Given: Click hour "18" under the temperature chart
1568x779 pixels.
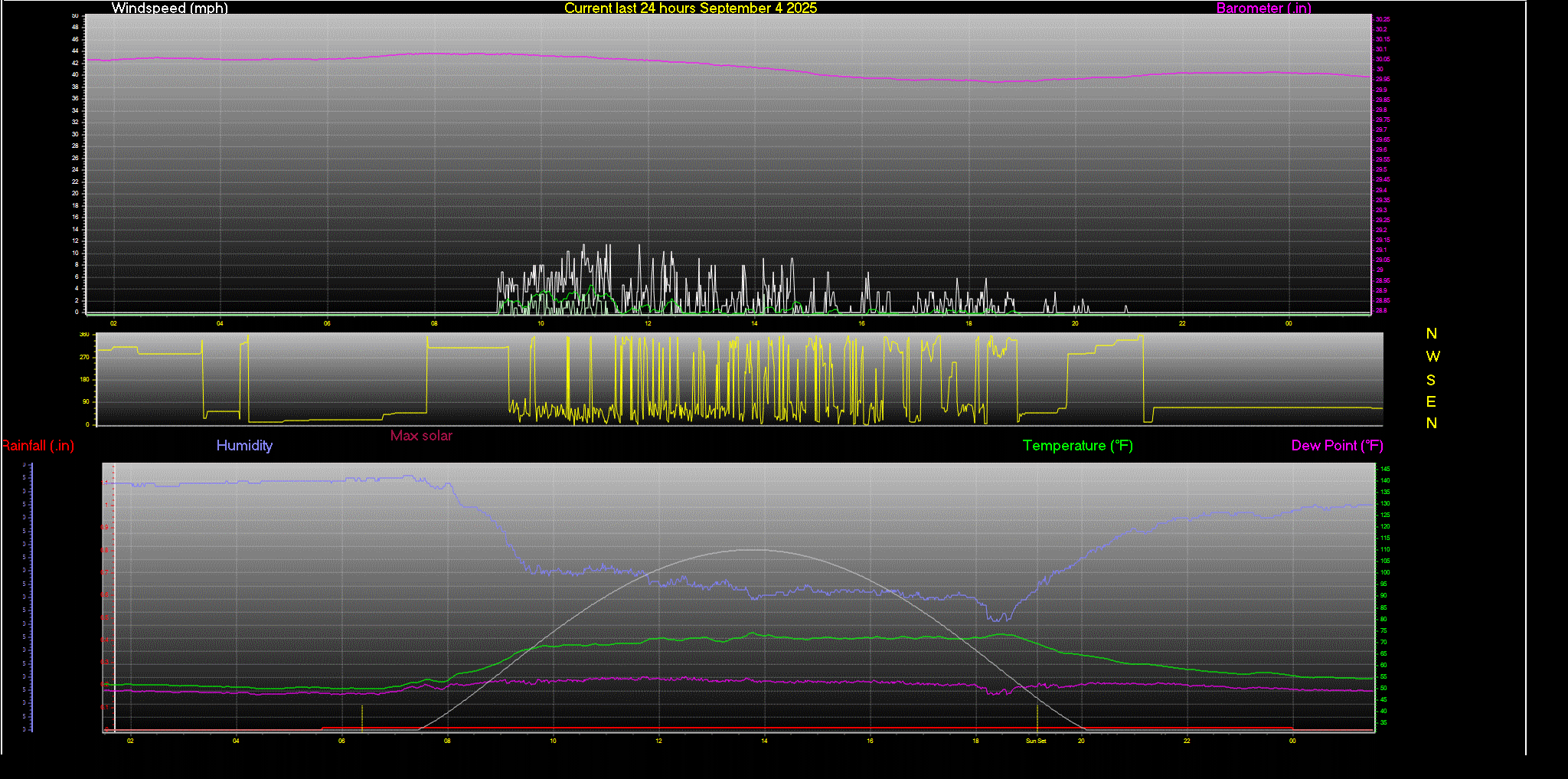Looking at the screenshot, I should coord(975,741).
